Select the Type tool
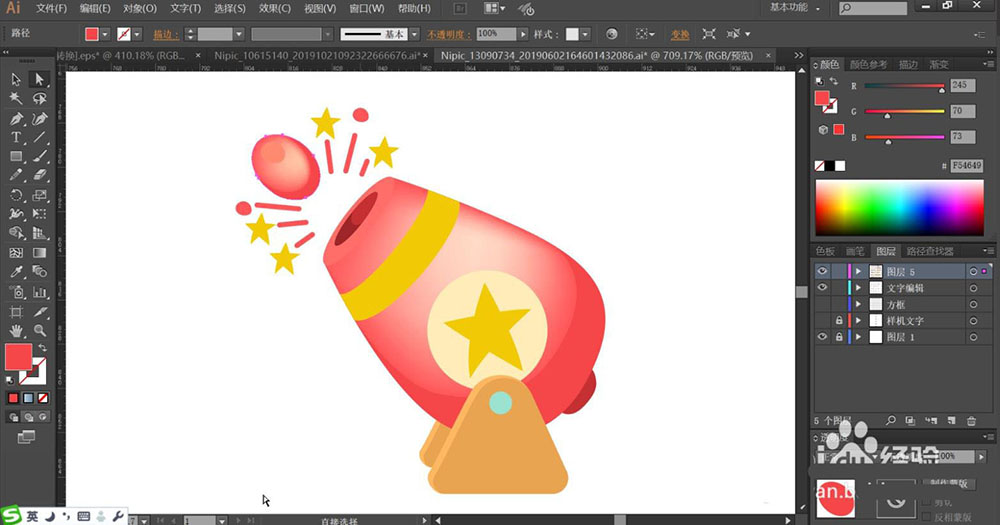 click(16, 137)
